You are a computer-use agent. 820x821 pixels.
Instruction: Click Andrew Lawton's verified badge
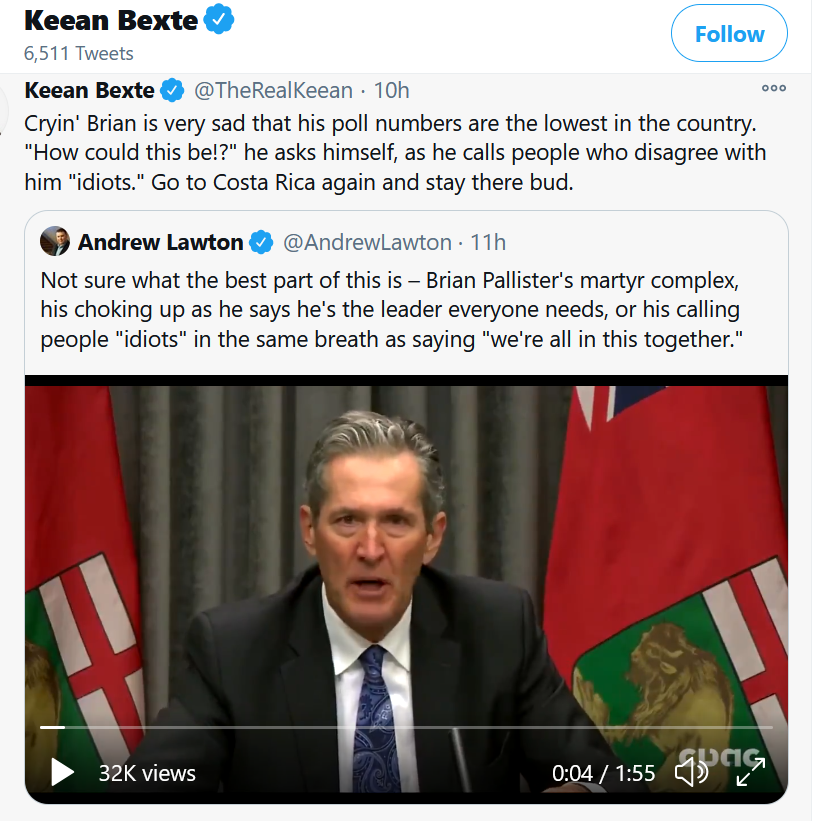pyautogui.click(x=261, y=242)
